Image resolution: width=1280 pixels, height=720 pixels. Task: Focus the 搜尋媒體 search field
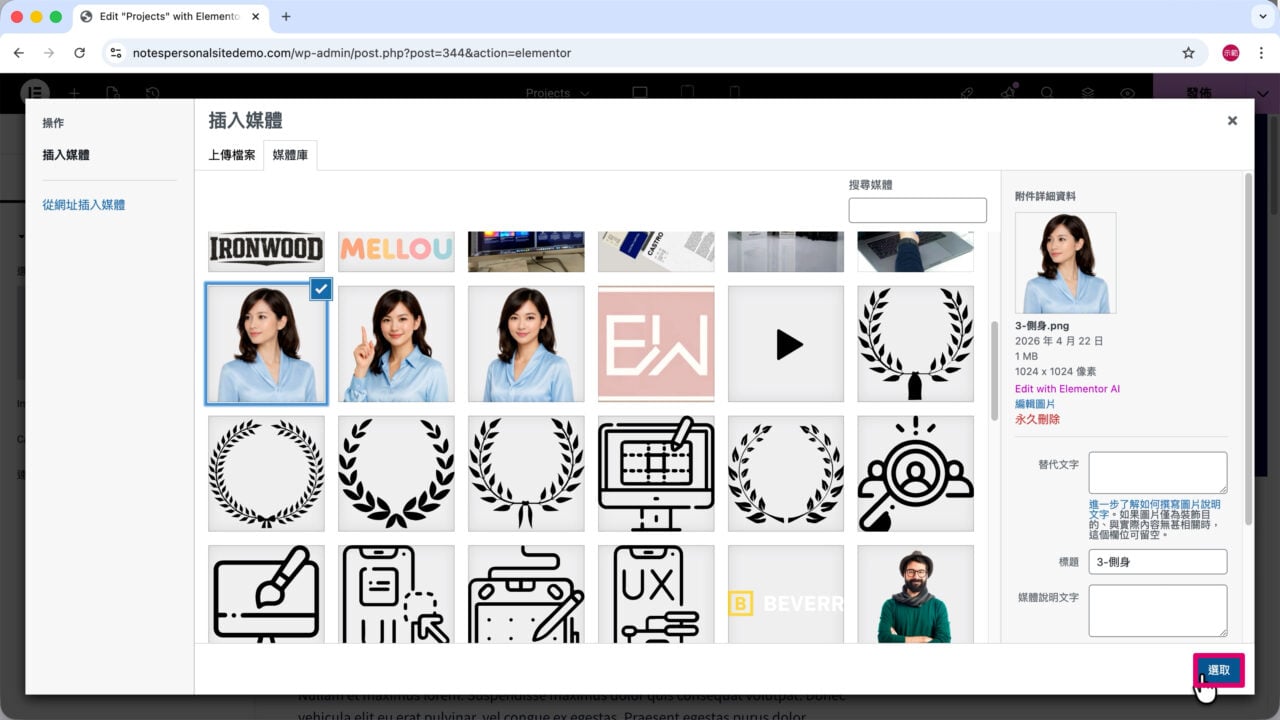point(917,210)
